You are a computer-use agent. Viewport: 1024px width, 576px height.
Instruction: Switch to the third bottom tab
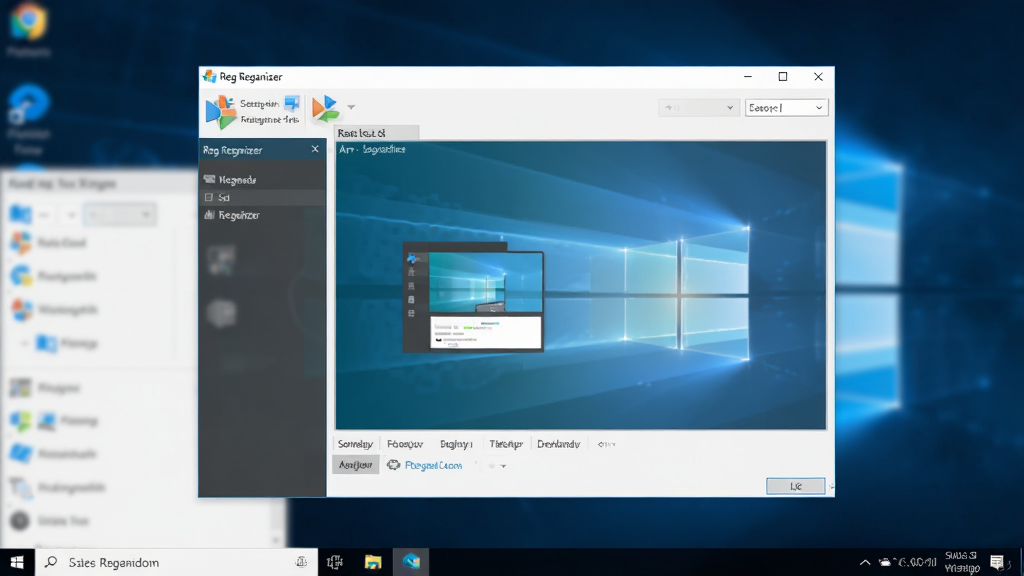456,444
